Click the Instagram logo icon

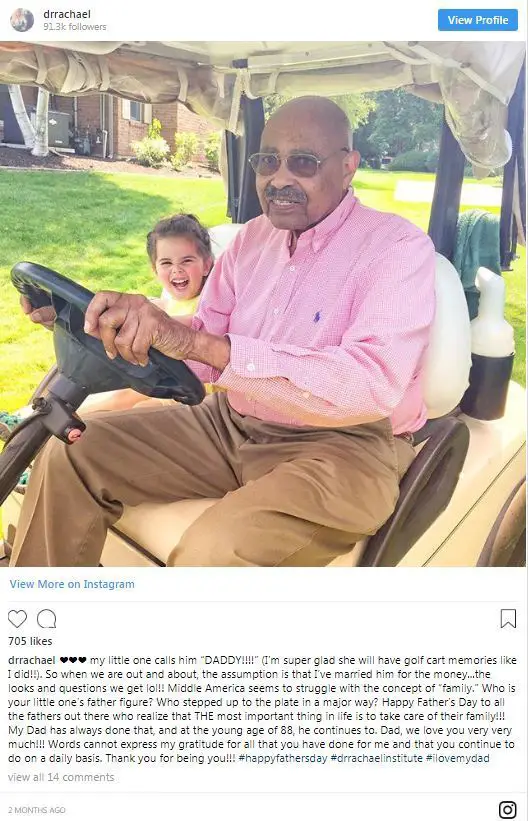point(507,809)
